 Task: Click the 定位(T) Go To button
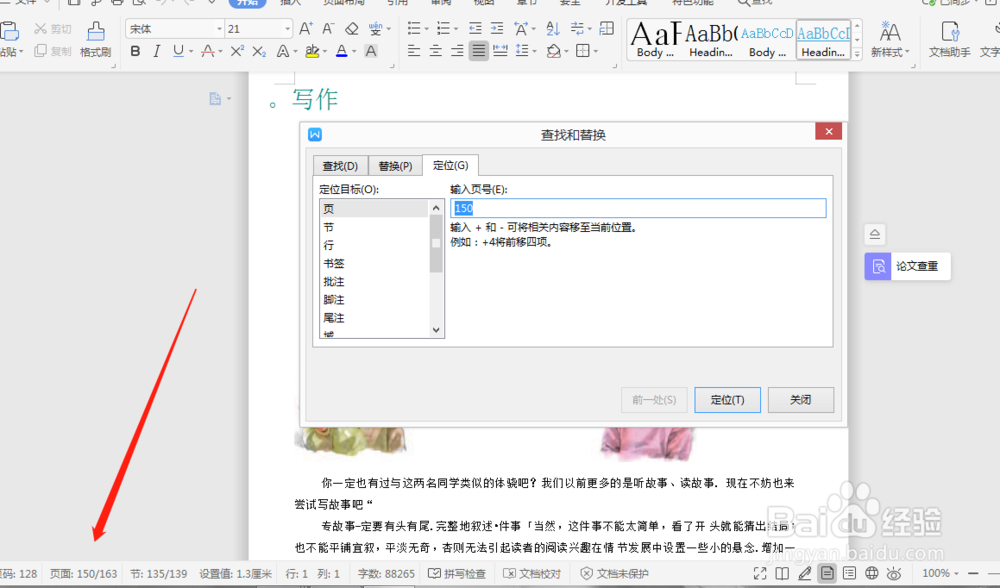(x=727, y=400)
